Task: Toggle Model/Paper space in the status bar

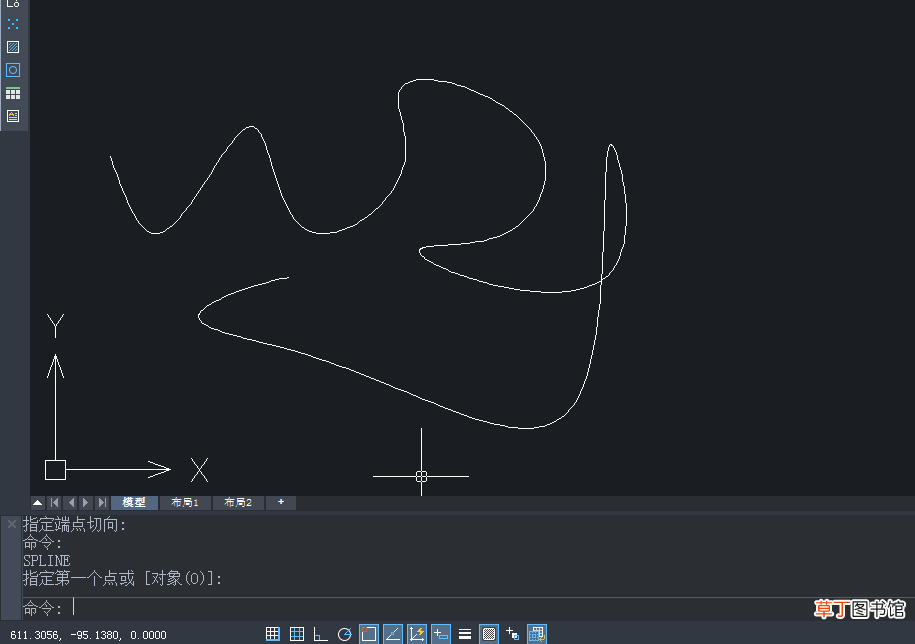Action: click(x=537, y=634)
